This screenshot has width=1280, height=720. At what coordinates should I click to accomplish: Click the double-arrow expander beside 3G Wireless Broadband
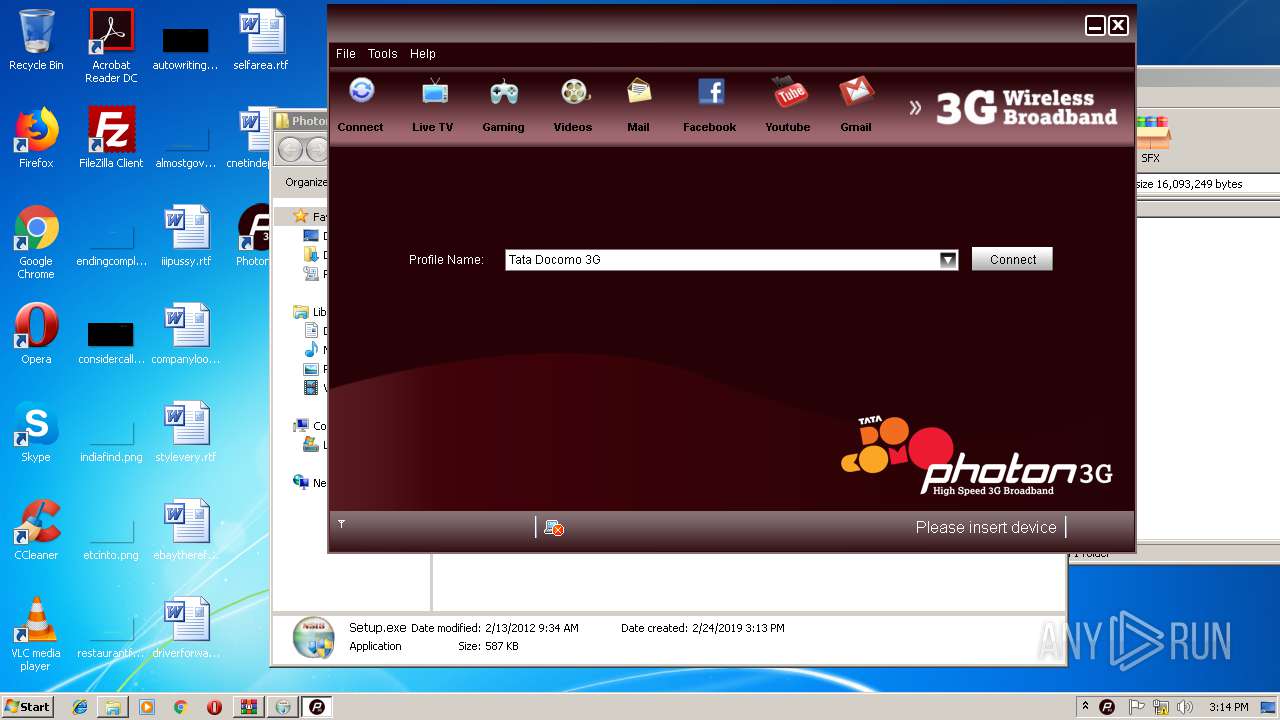pos(915,107)
